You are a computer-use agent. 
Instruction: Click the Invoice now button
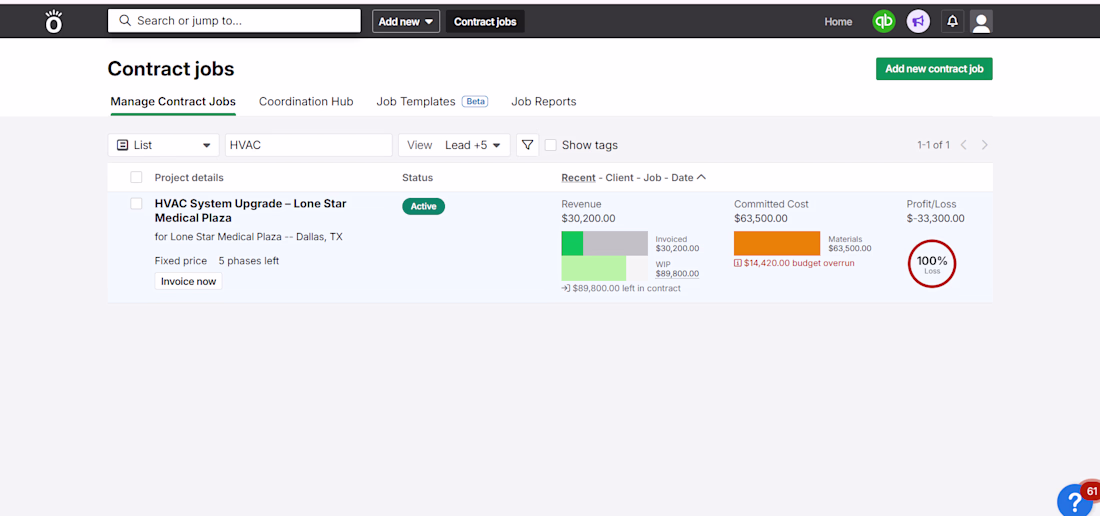[x=188, y=281]
